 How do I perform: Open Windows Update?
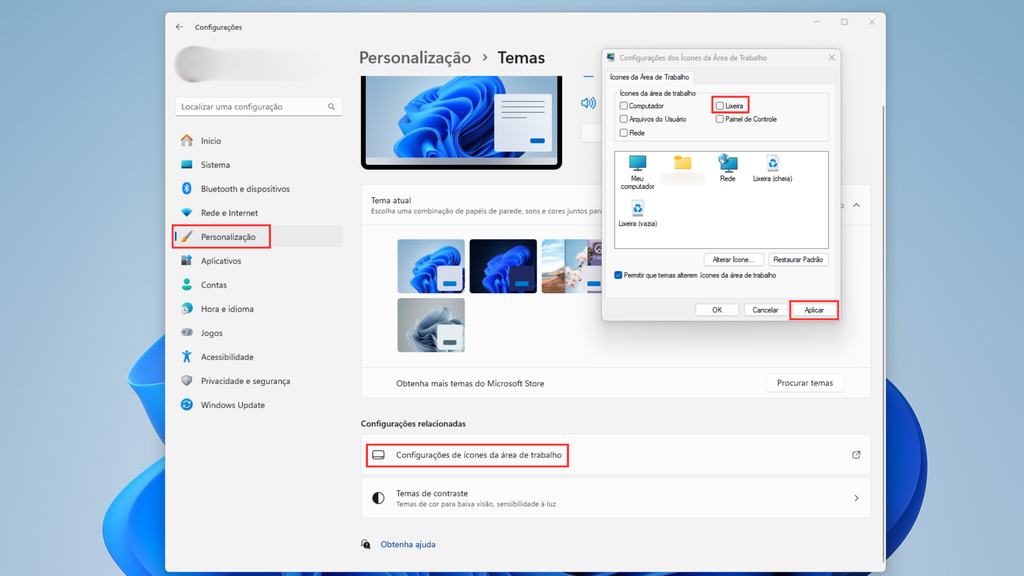[259, 405]
